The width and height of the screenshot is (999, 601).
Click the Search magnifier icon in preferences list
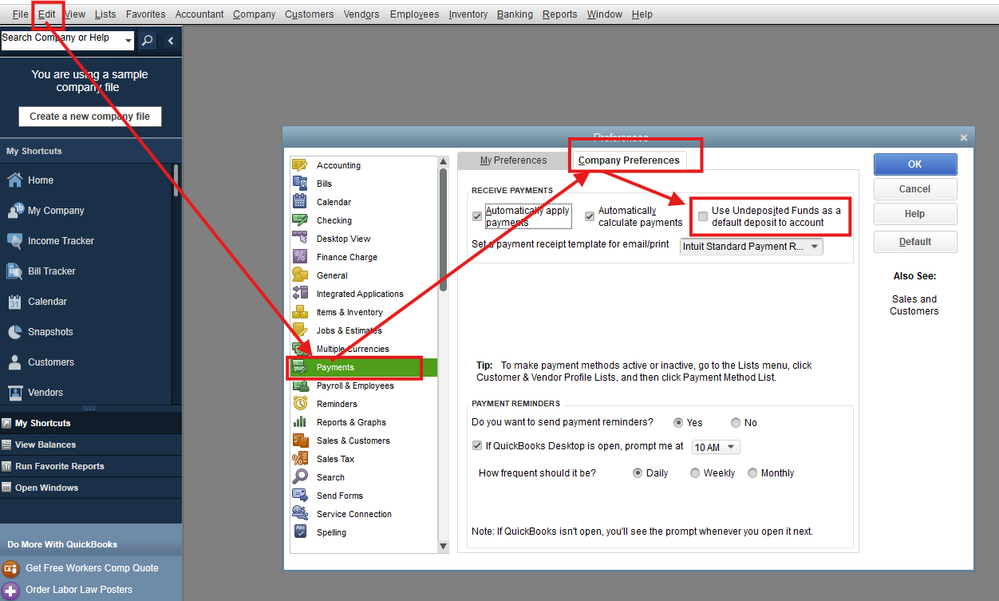tap(299, 477)
